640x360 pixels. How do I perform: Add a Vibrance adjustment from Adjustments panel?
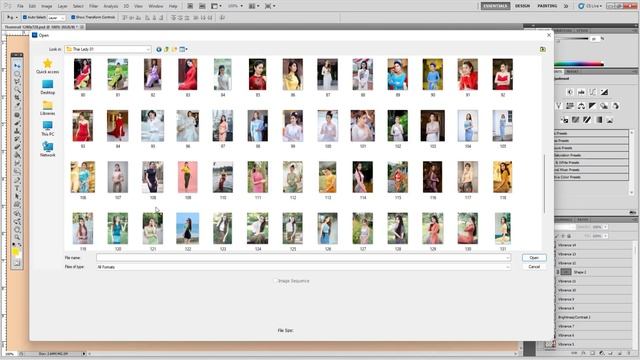tap(559, 106)
